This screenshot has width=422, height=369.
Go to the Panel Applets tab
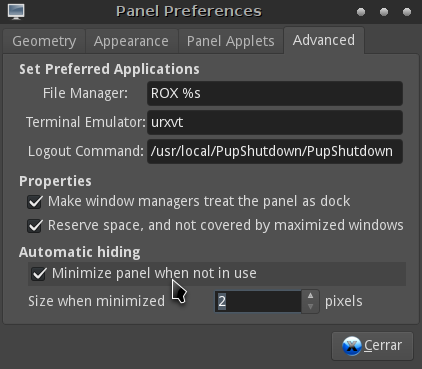231,41
